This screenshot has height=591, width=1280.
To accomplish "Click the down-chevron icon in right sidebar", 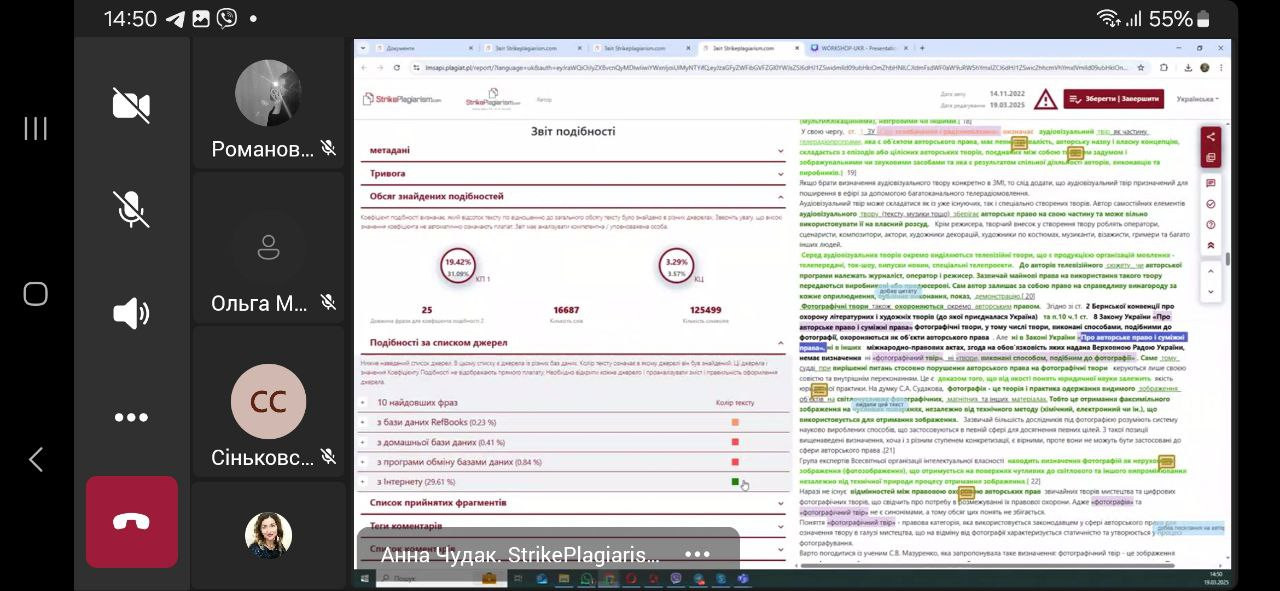I will [x=1211, y=292].
